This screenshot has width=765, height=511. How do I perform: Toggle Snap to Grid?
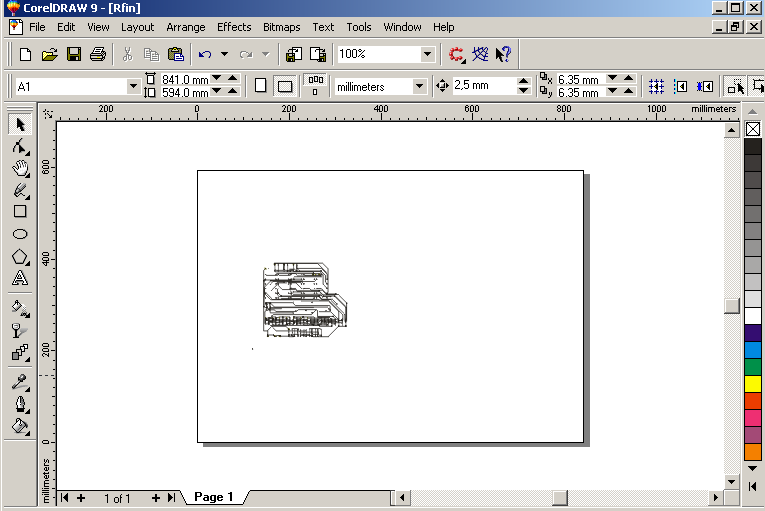[x=657, y=86]
